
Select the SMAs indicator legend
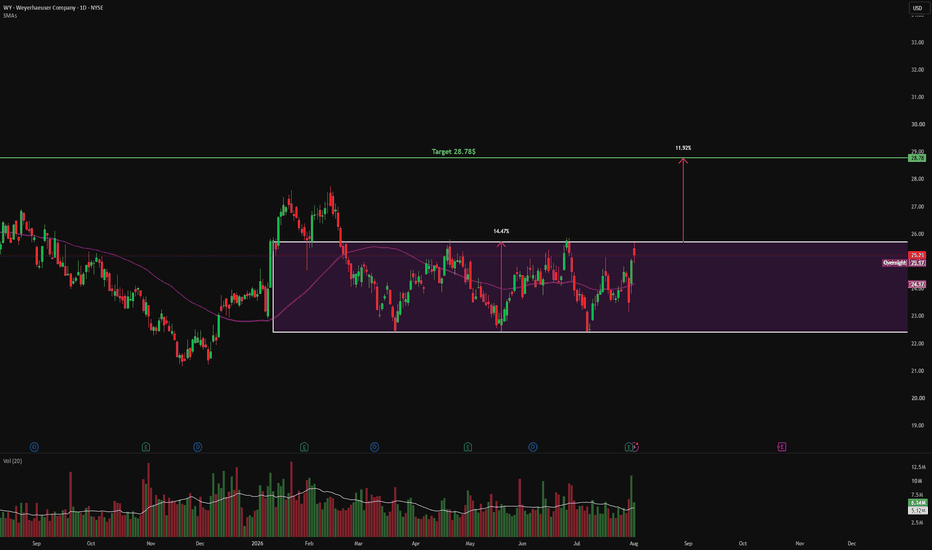click(10, 15)
